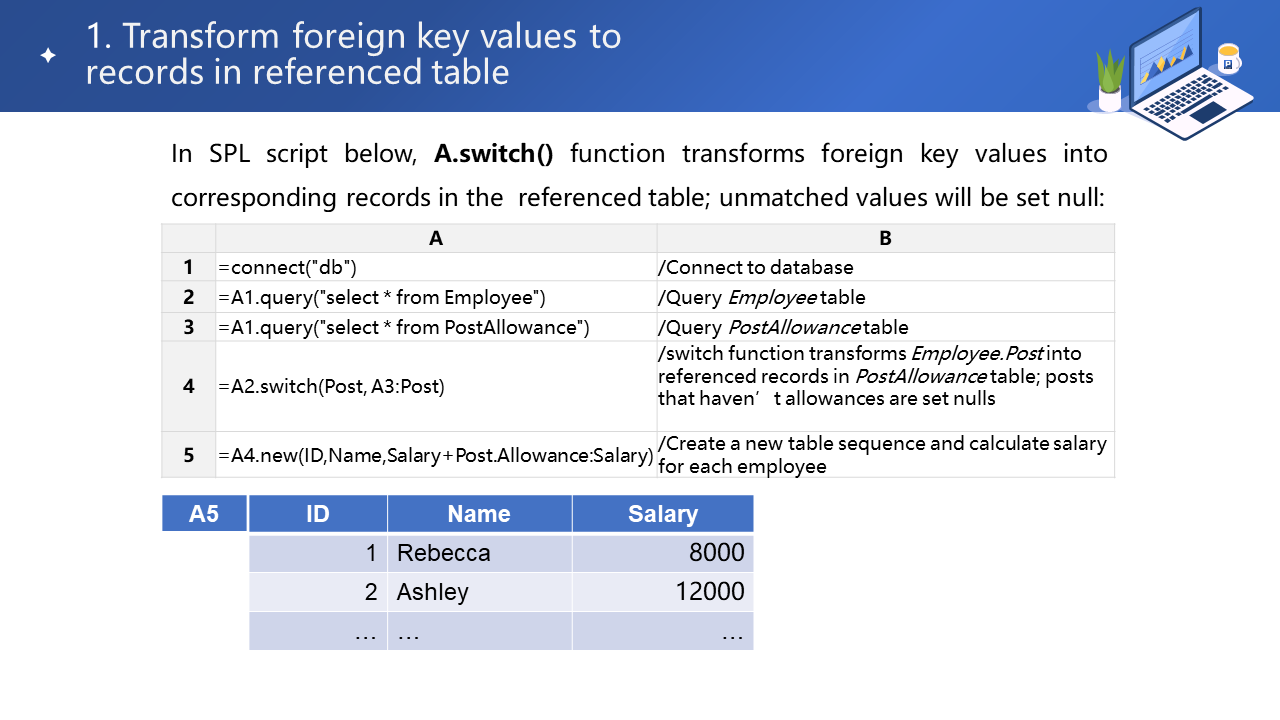Viewport: 1280px width, 720px height.
Task: Click the name Rebecca in the result table
Action: pos(479,553)
